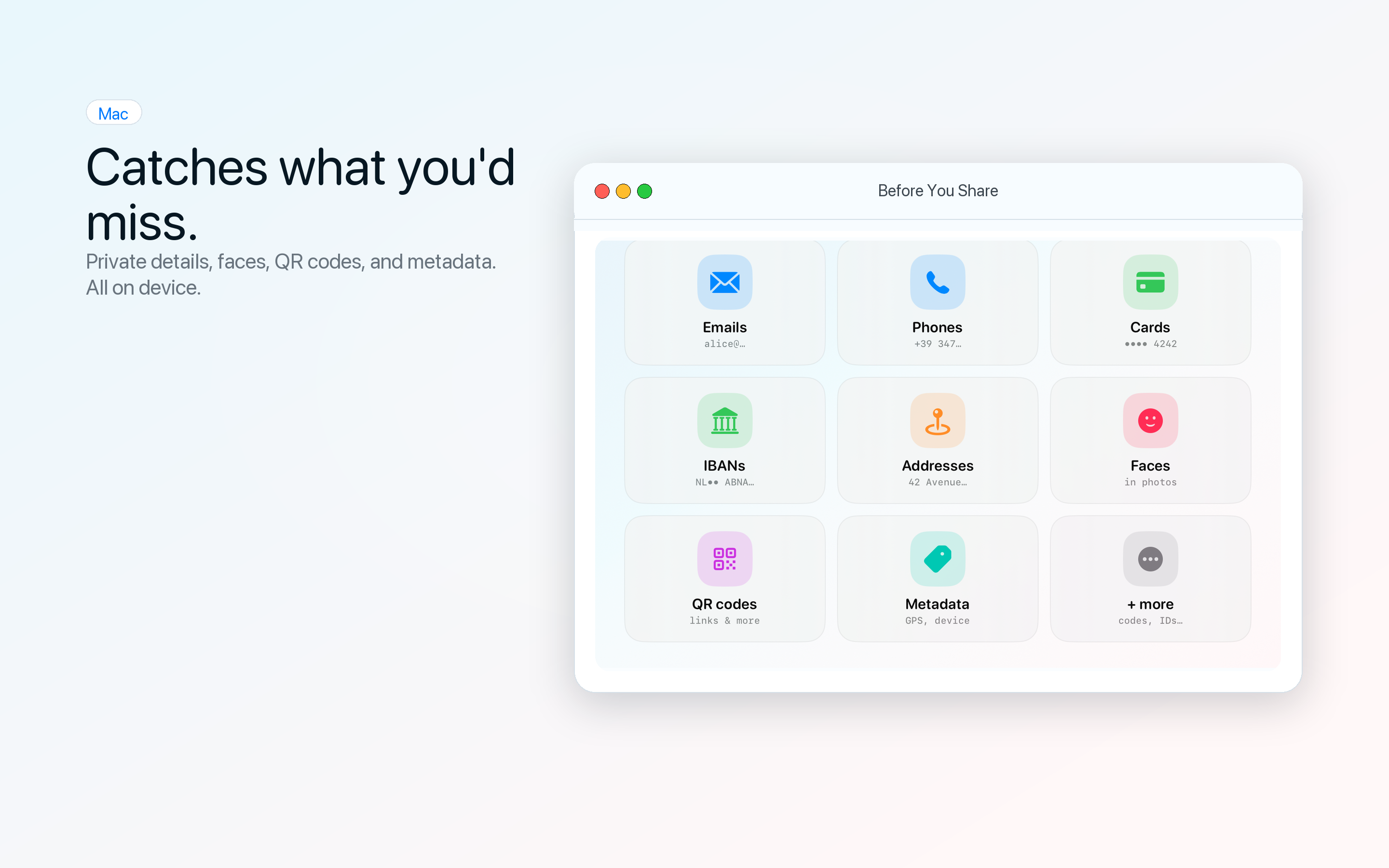Click the 'Phones' label
Screen dimensions: 1389x868
click(937, 327)
